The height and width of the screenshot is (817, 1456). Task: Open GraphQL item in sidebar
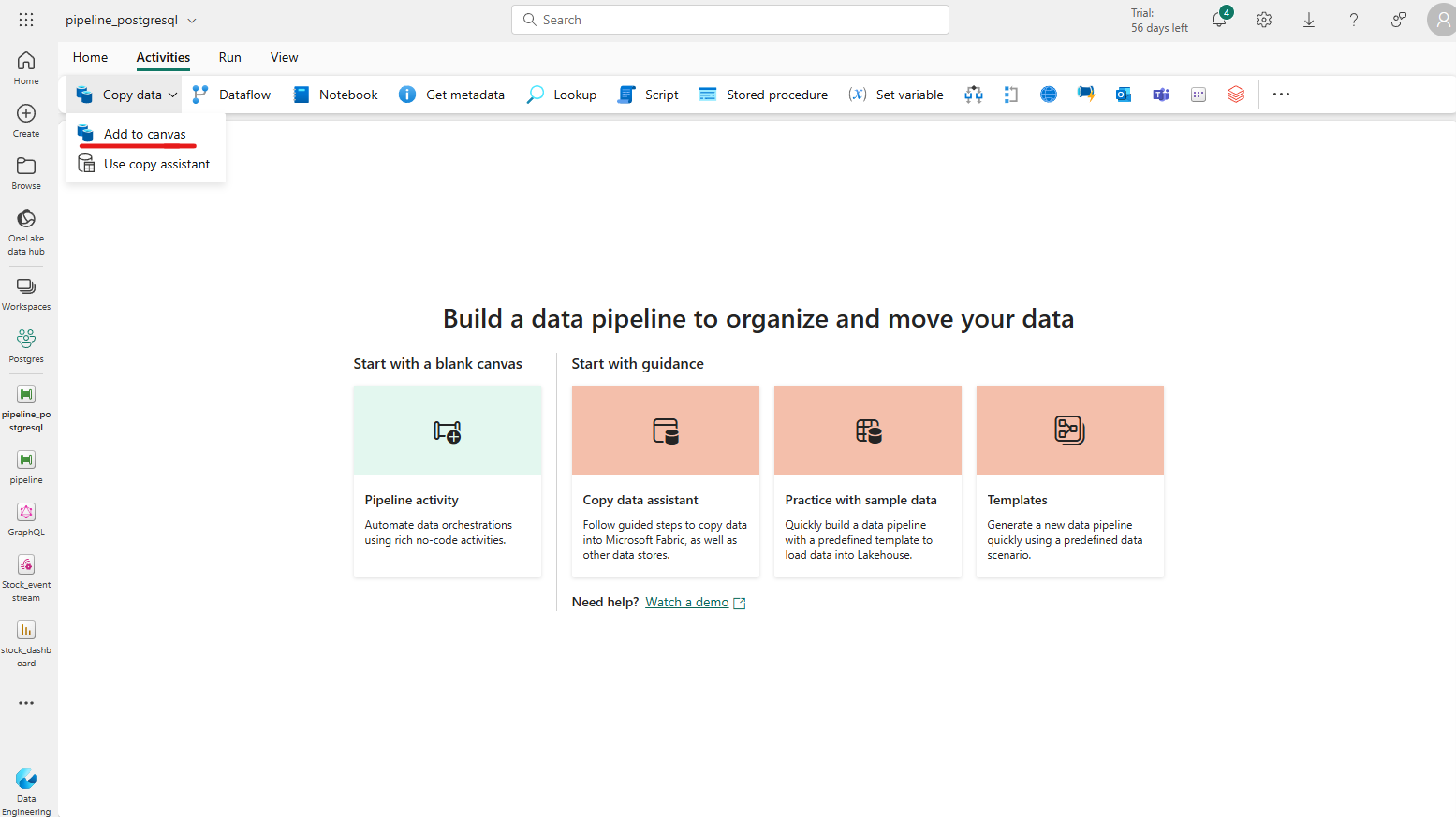[26, 518]
